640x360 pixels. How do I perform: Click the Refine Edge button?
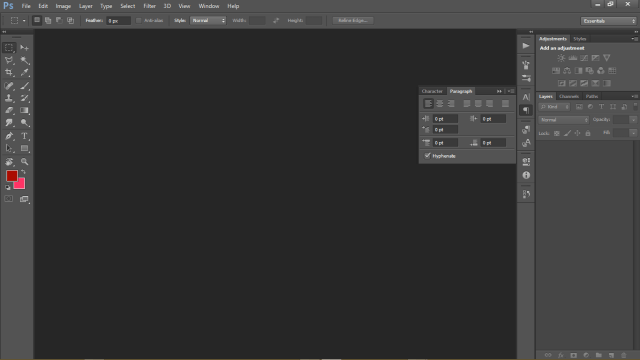coord(353,20)
